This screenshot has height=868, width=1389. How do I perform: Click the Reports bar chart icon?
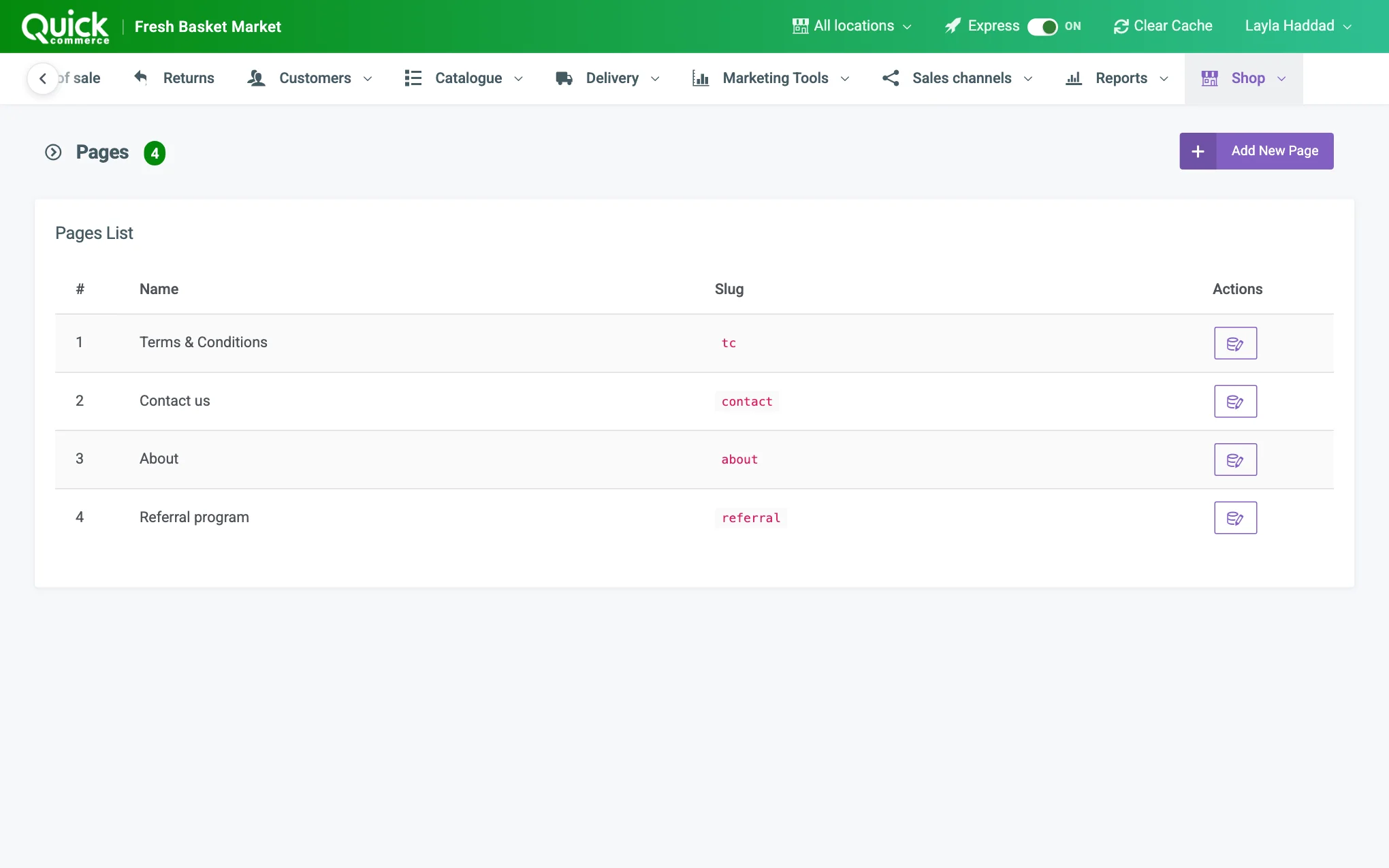[x=1074, y=78]
